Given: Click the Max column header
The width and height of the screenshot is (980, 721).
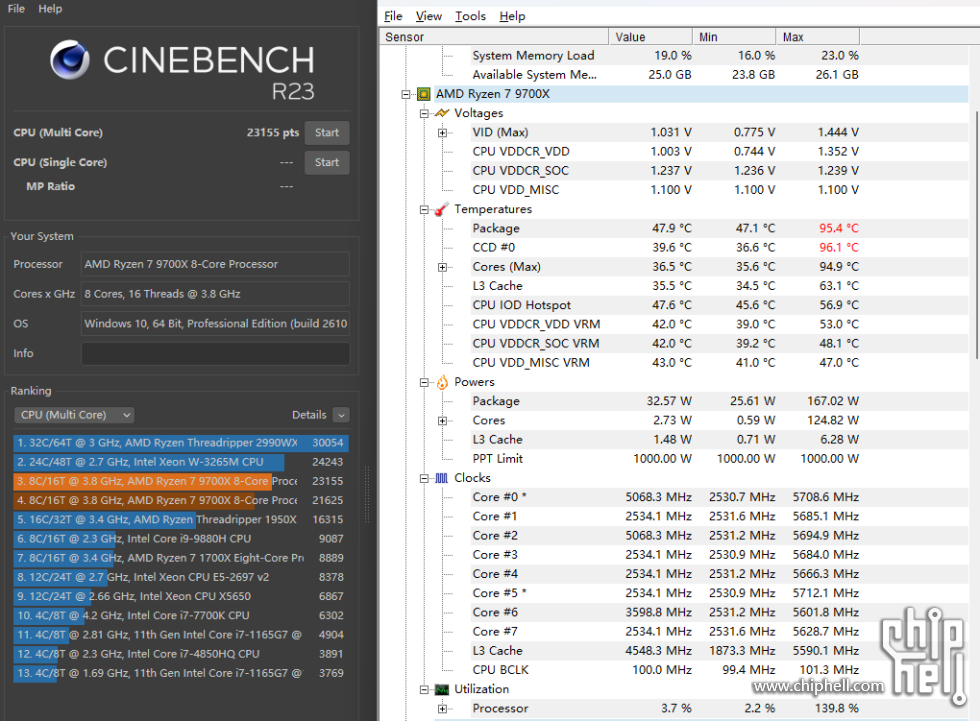Looking at the screenshot, I should click(x=818, y=37).
